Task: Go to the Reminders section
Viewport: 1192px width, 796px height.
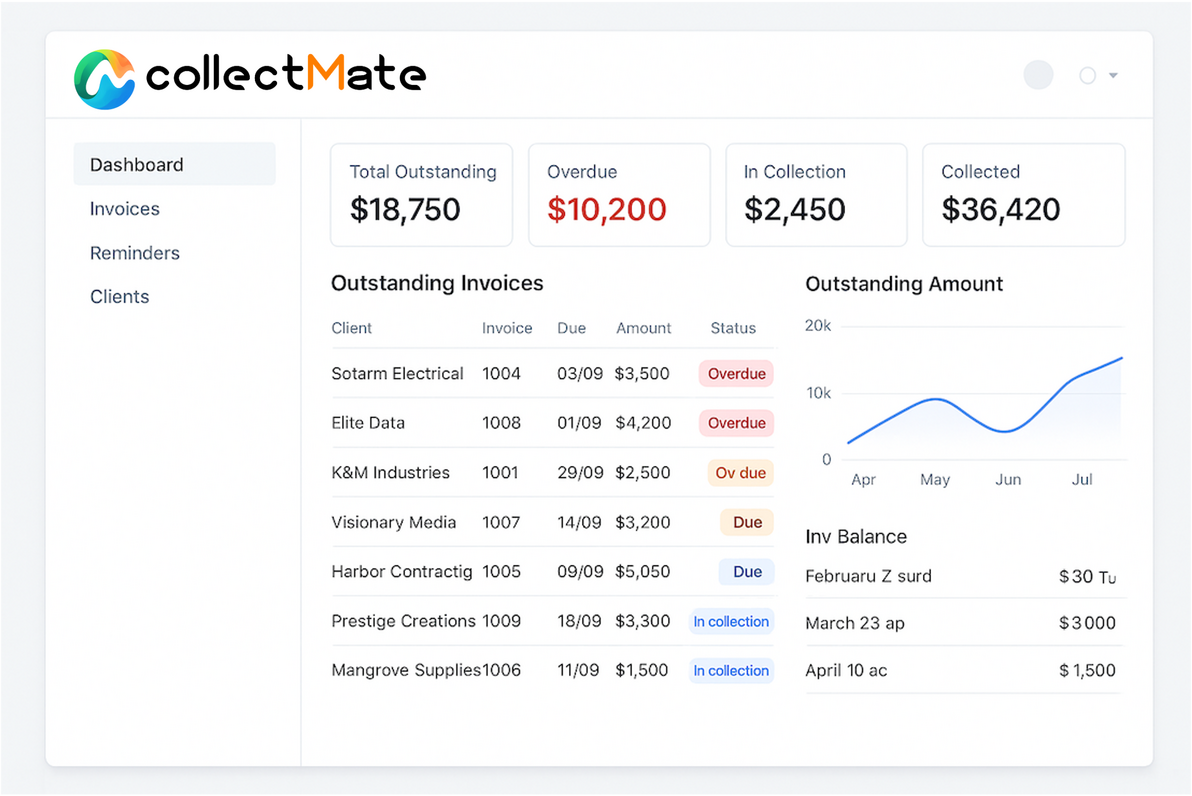Action: tap(135, 253)
